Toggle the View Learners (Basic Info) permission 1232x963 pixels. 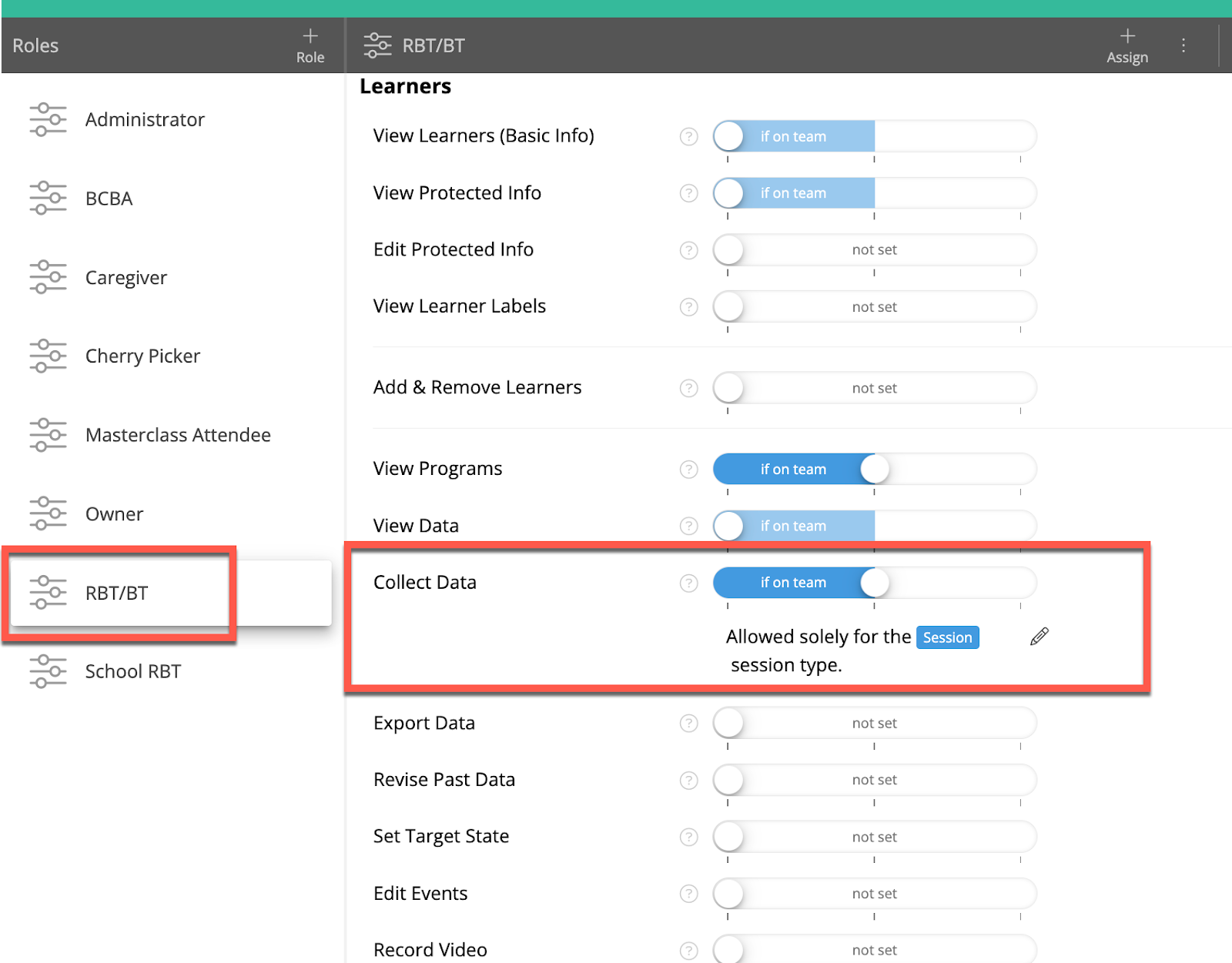(x=729, y=135)
